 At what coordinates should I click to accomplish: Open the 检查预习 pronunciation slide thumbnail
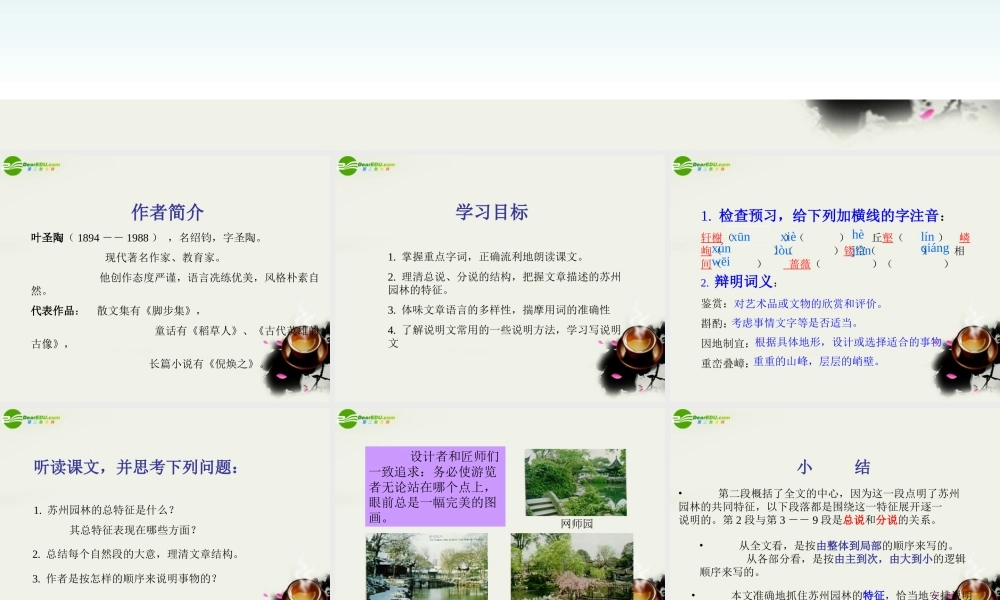tap(835, 277)
